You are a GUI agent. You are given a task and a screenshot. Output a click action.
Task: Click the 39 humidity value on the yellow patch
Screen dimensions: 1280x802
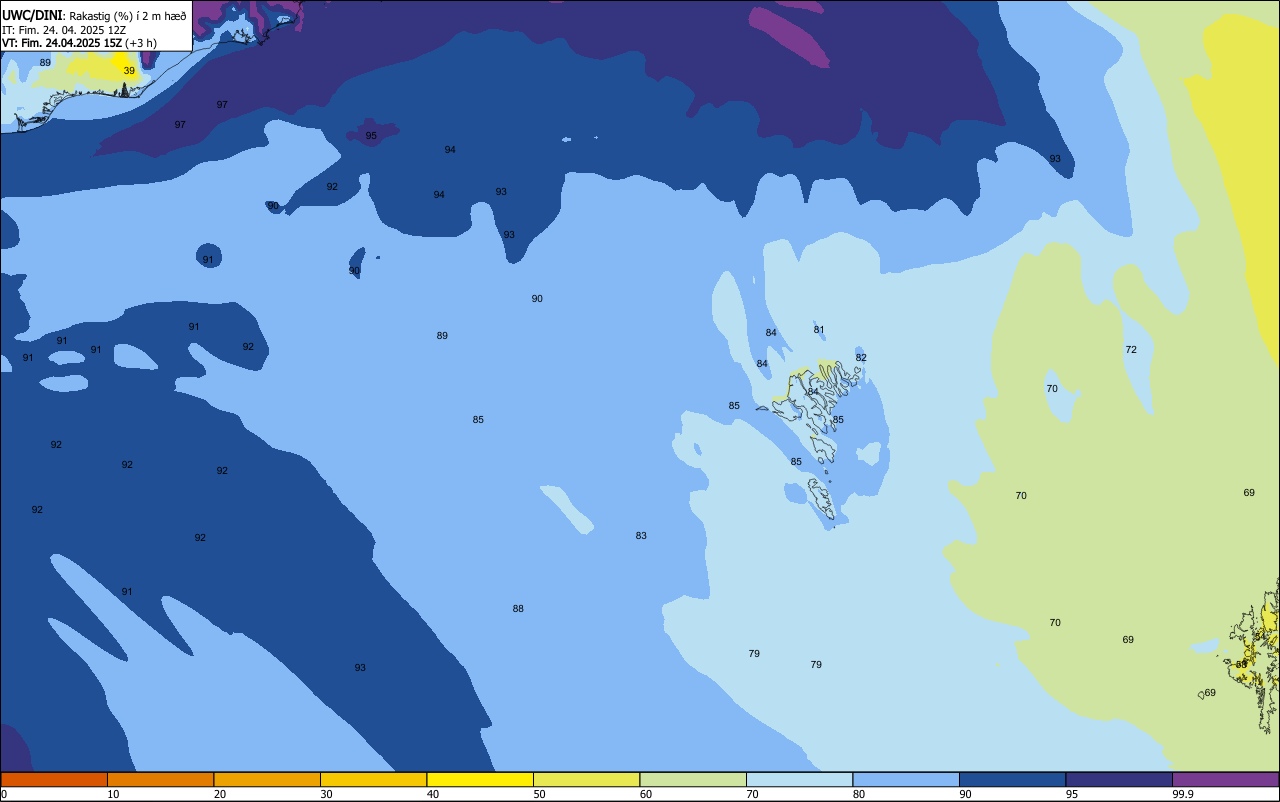coord(129,71)
